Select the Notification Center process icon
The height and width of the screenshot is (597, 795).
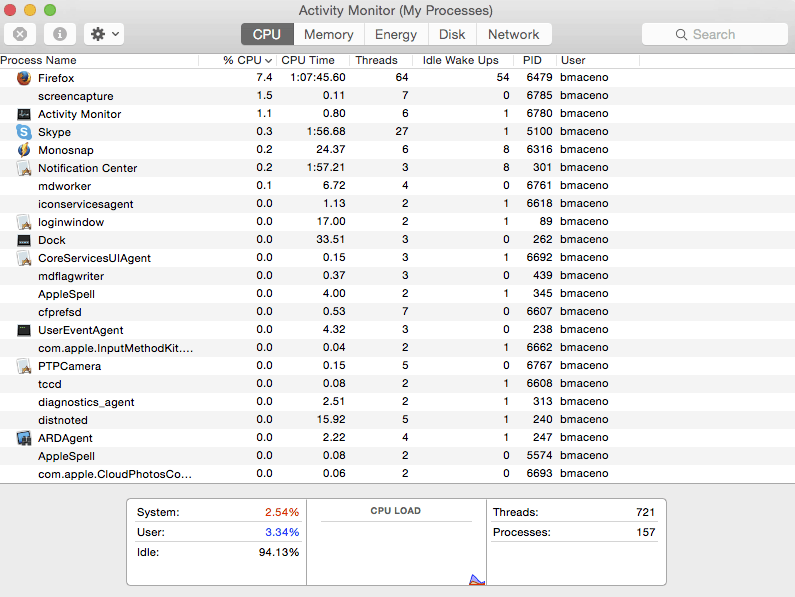[24, 168]
